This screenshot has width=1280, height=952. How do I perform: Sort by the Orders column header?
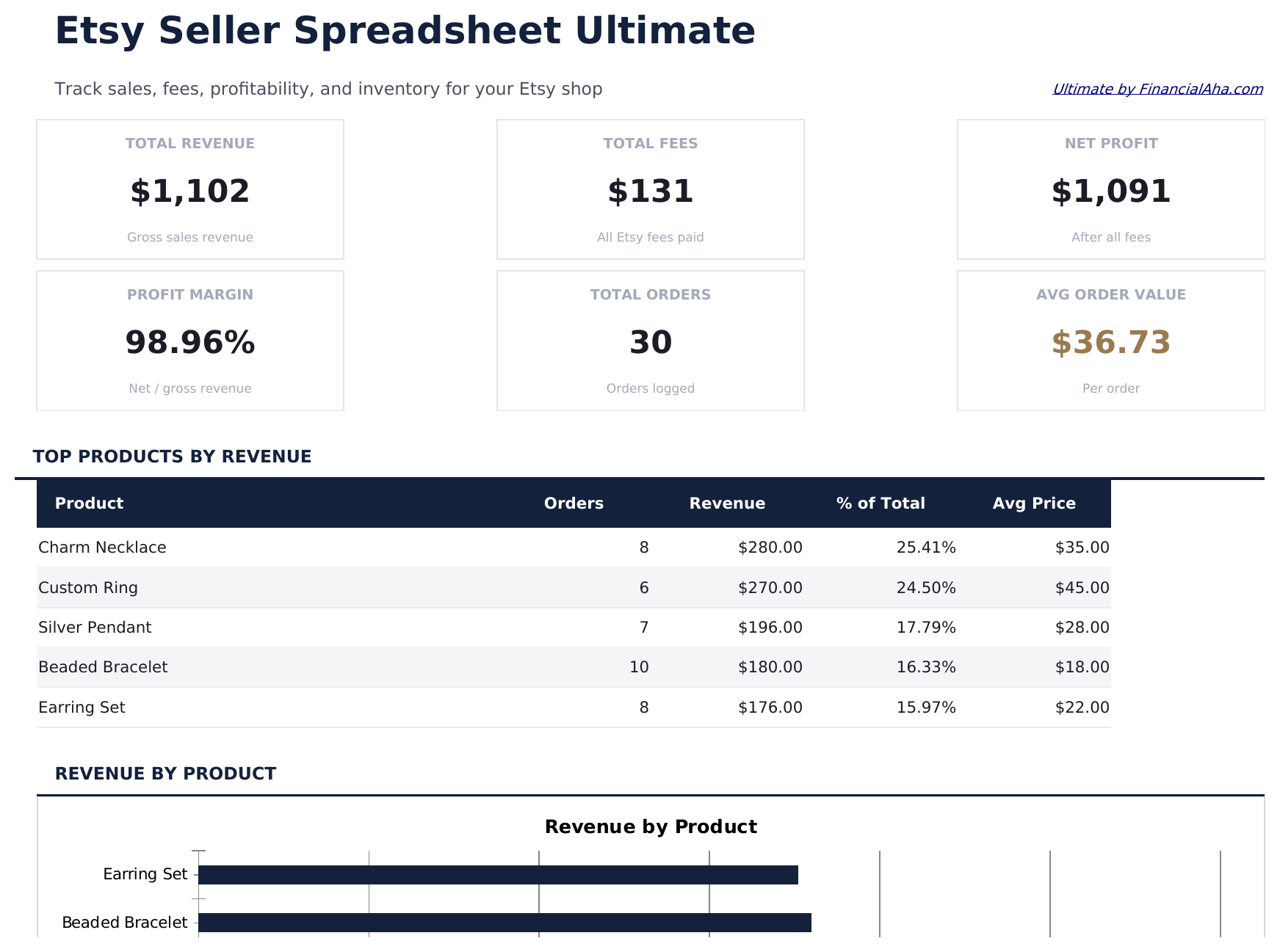click(574, 503)
